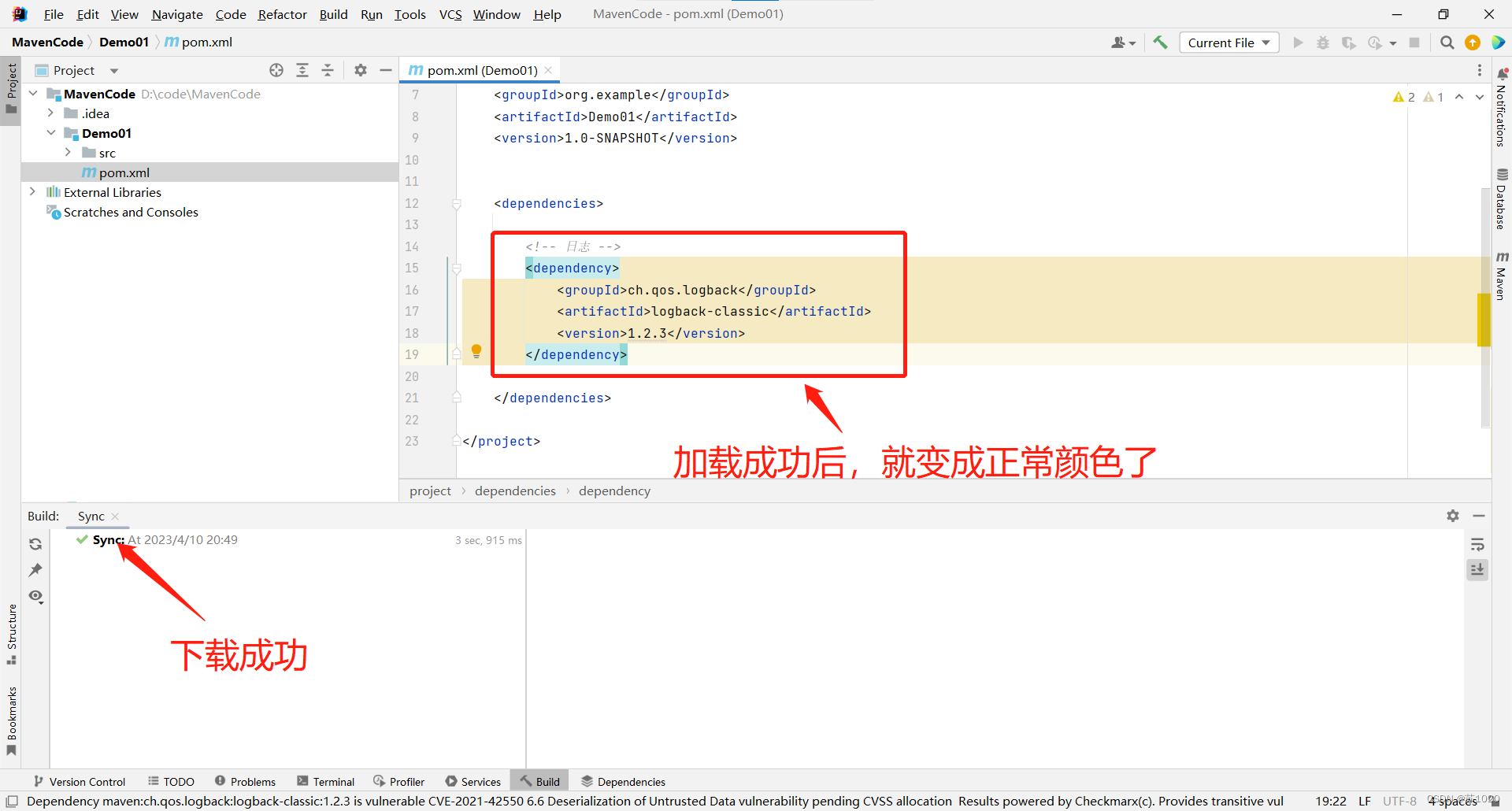Open Build view eye filter options
The height and width of the screenshot is (811, 1512).
[x=35, y=596]
